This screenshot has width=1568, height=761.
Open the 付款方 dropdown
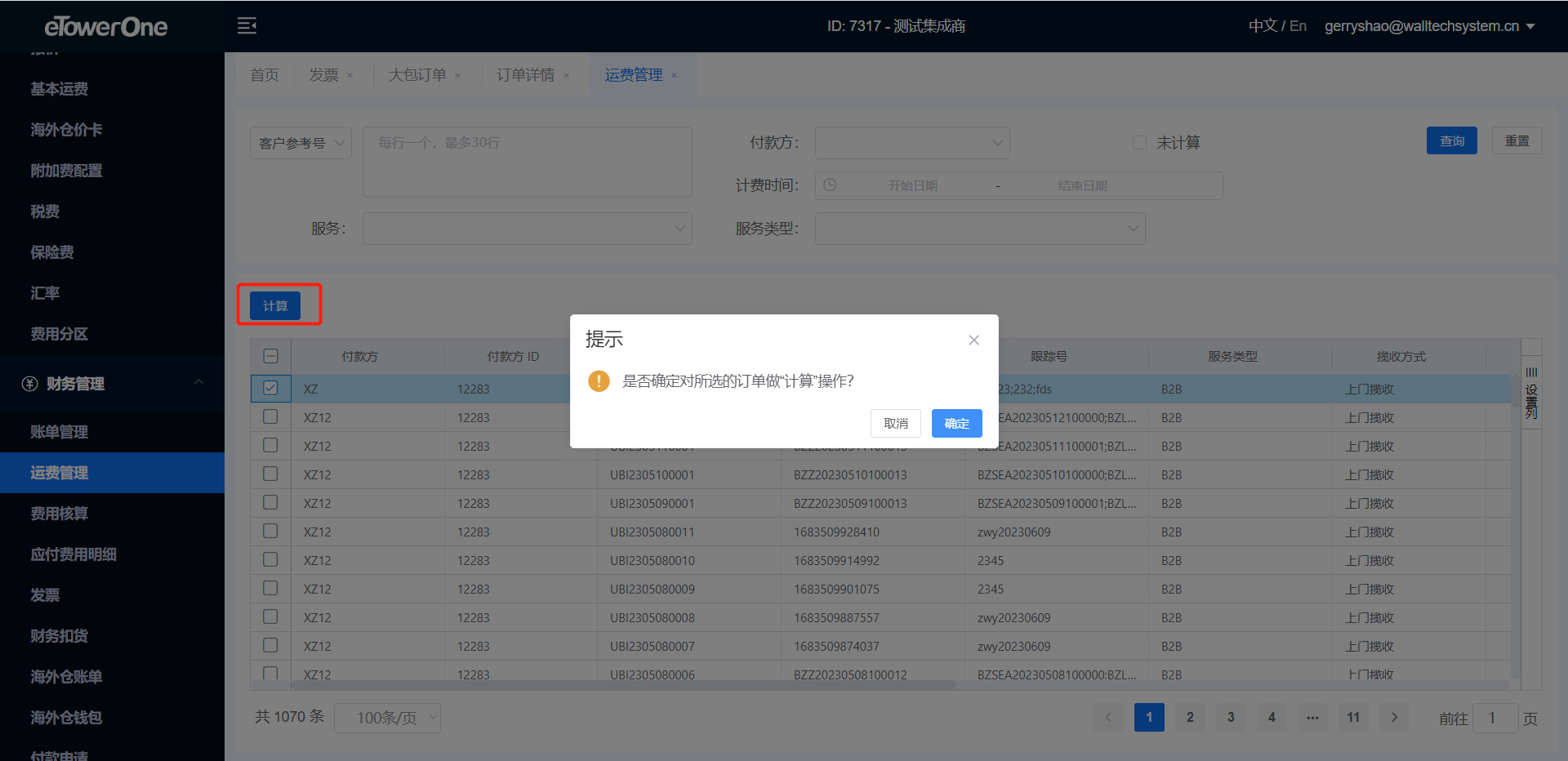coord(912,143)
